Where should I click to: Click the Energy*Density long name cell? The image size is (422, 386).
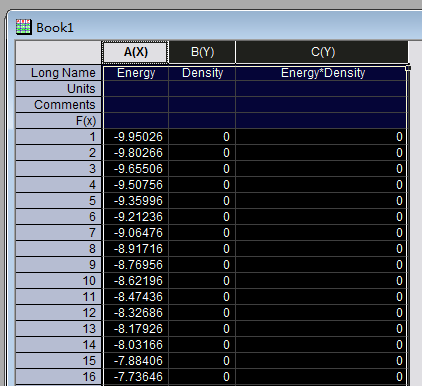pyautogui.click(x=321, y=73)
